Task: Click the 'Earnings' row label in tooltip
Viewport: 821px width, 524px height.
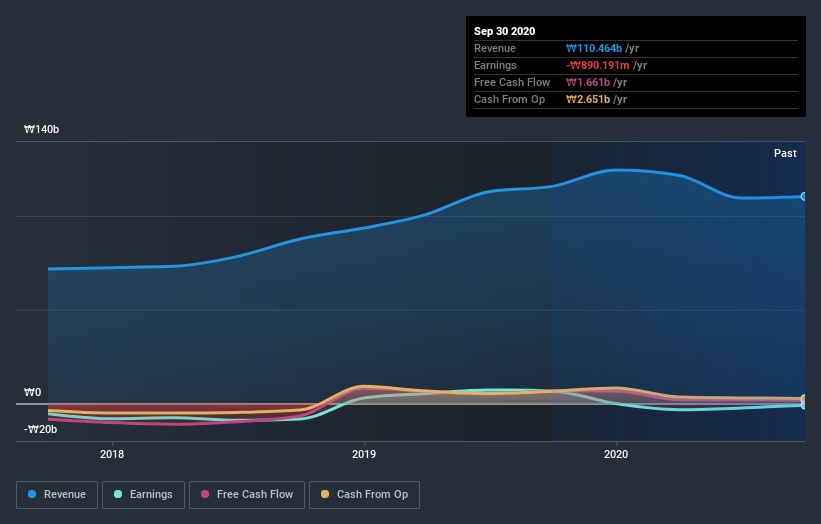Action: 495,65
